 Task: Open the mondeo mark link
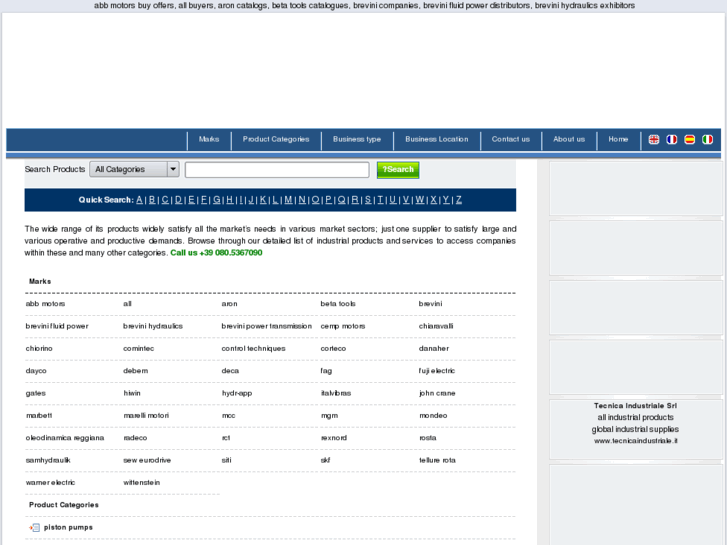point(433,416)
